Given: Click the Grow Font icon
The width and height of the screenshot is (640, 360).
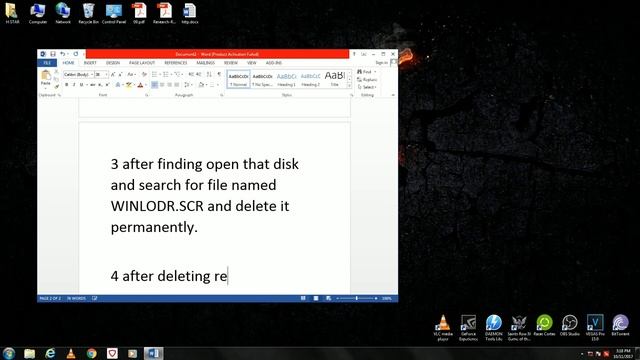Looking at the screenshot, I should (113, 74).
